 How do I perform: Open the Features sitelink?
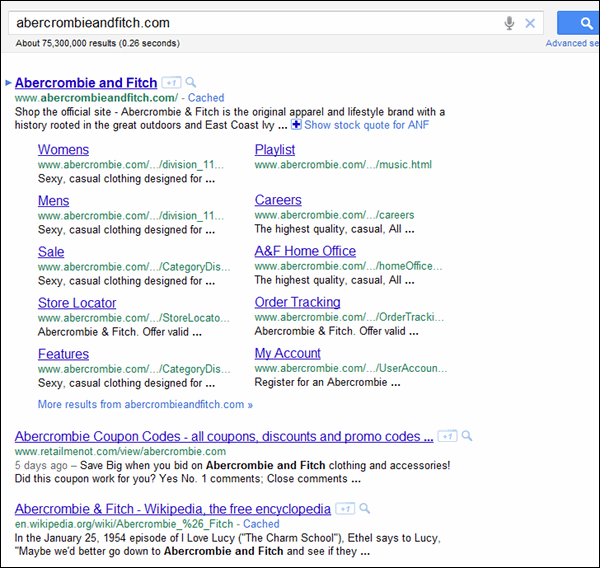click(63, 354)
